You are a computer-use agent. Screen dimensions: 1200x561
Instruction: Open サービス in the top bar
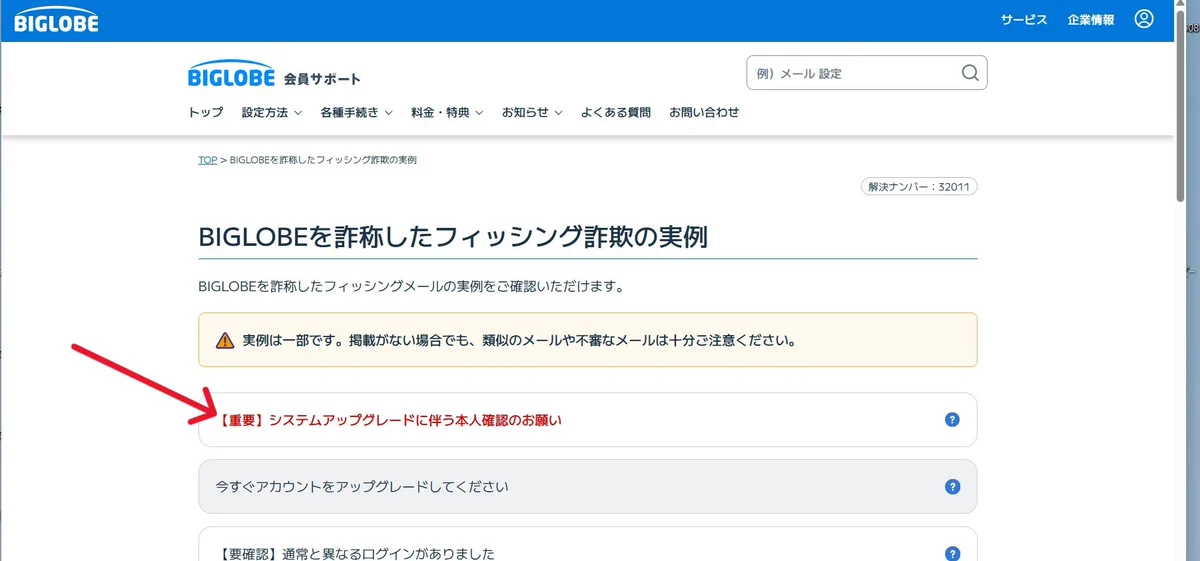click(1024, 20)
